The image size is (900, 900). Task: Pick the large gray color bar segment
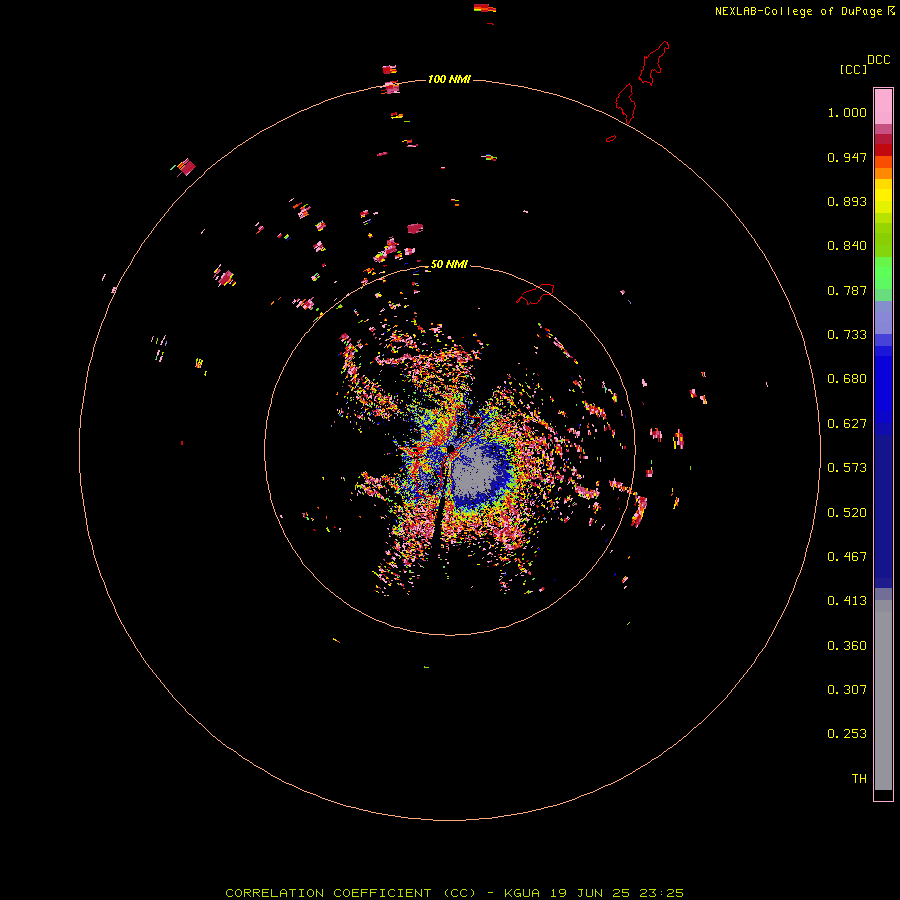[x=883, y=700]
